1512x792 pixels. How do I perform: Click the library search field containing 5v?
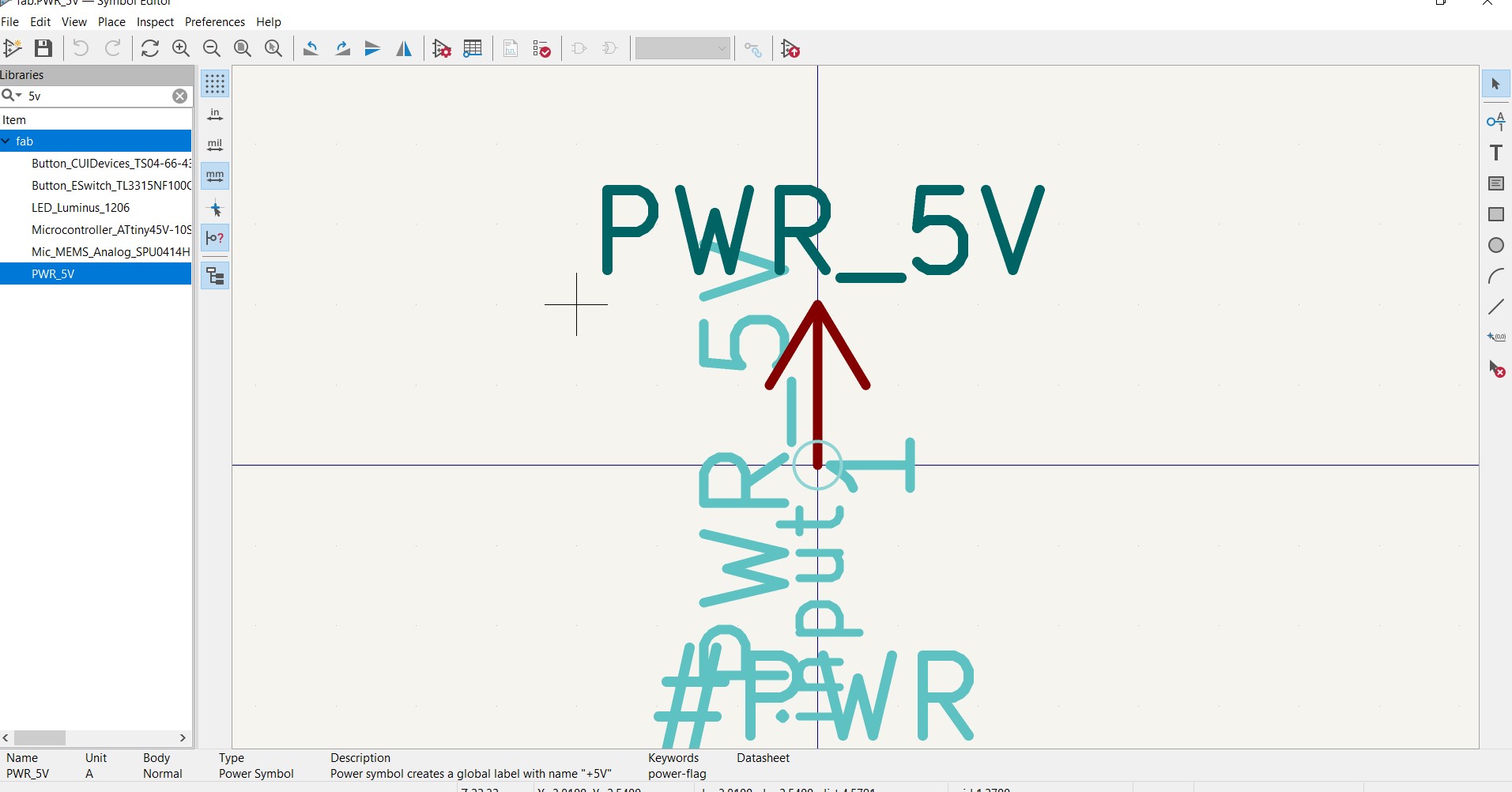tap(98, 96)
